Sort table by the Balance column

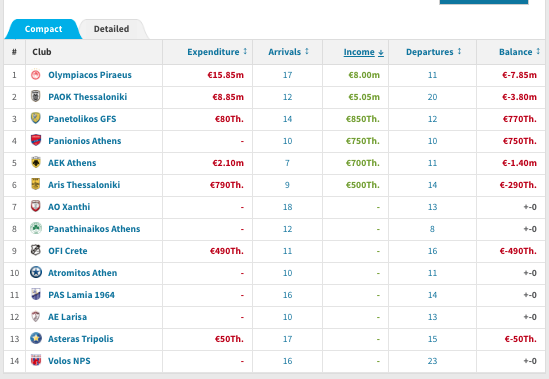tap(519, 52)
